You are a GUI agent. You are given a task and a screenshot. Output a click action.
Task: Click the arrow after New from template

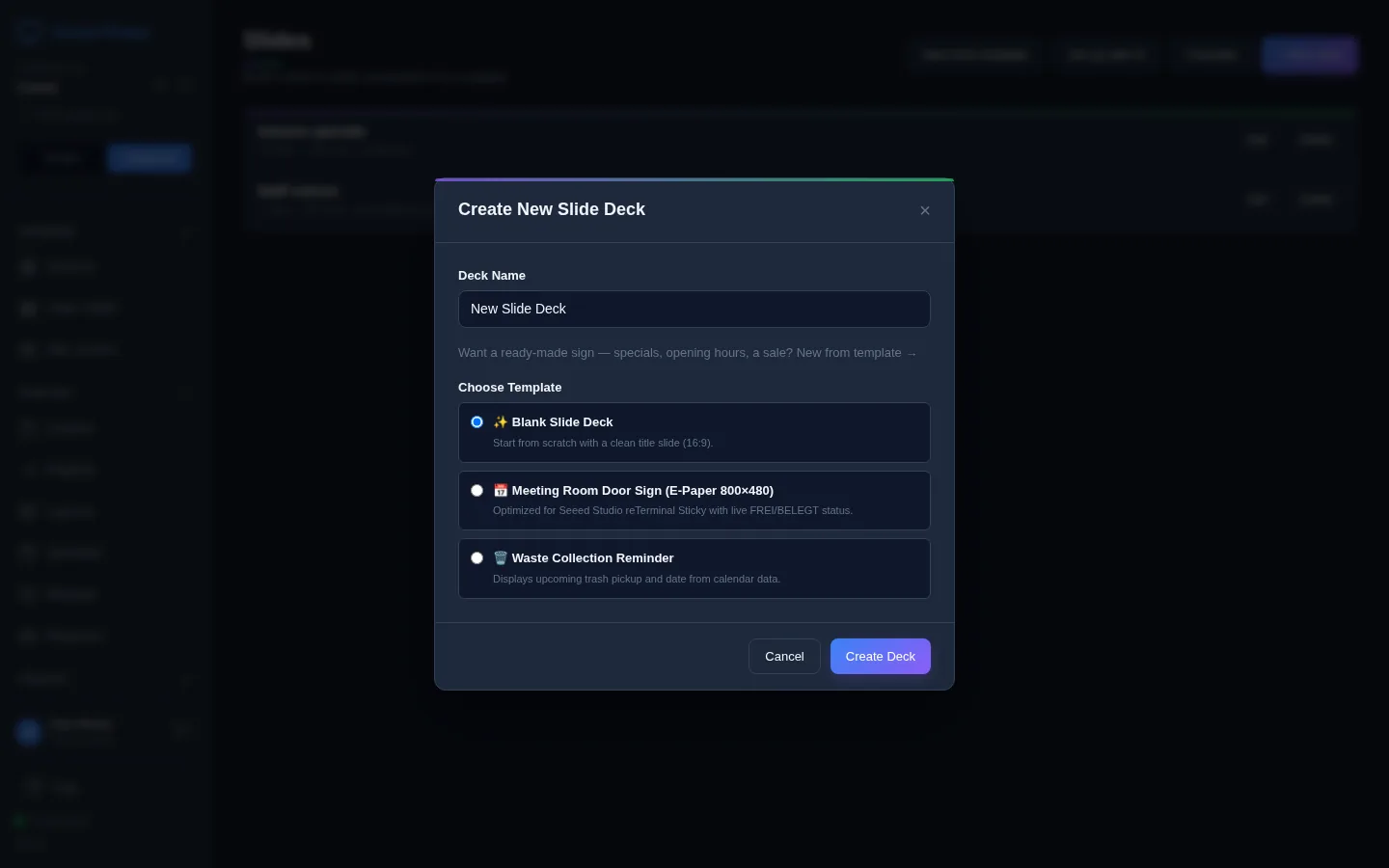912,353
